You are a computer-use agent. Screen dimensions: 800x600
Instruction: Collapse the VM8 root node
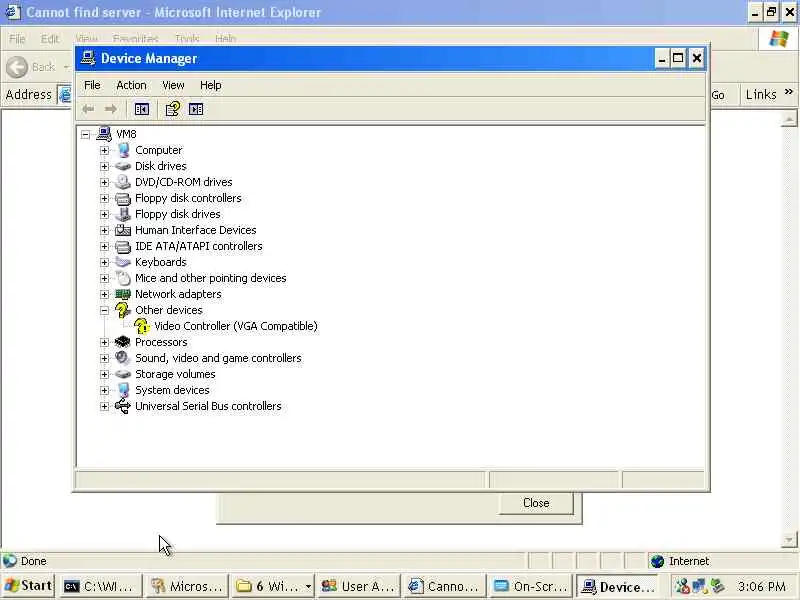[86, 134]
